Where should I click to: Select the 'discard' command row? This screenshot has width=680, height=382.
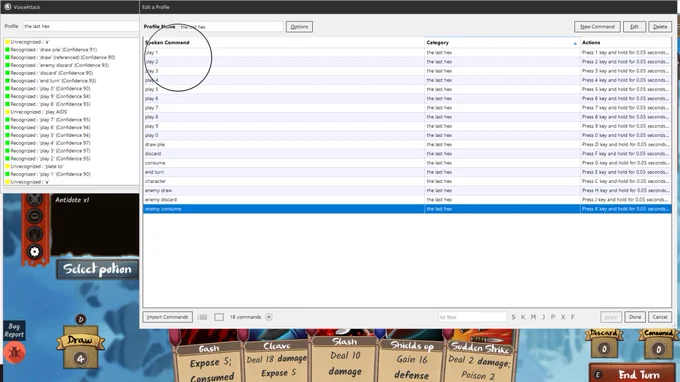click(x=407, y=153)
